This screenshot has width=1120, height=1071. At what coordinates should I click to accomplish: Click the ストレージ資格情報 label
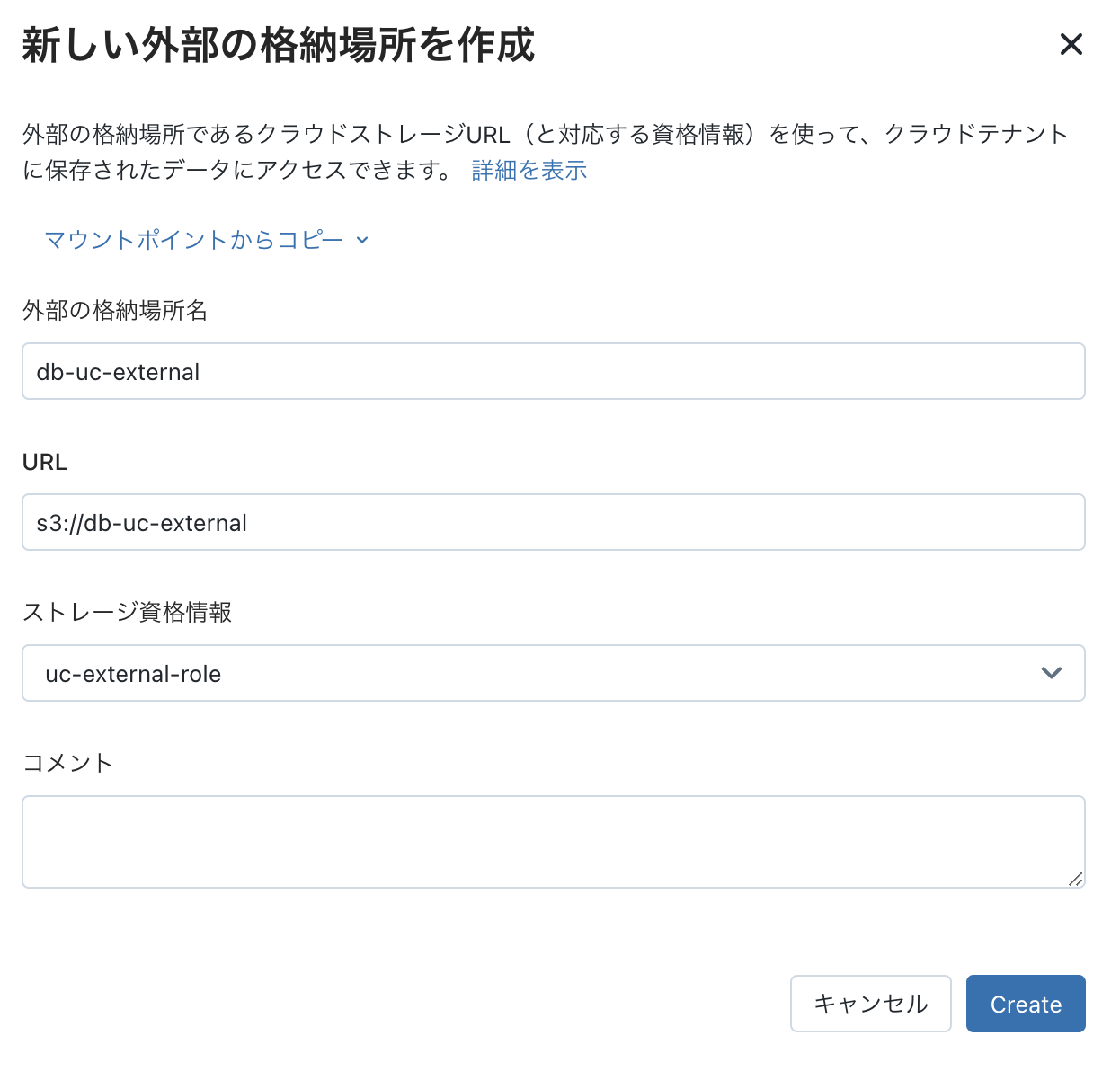(127, 612)
